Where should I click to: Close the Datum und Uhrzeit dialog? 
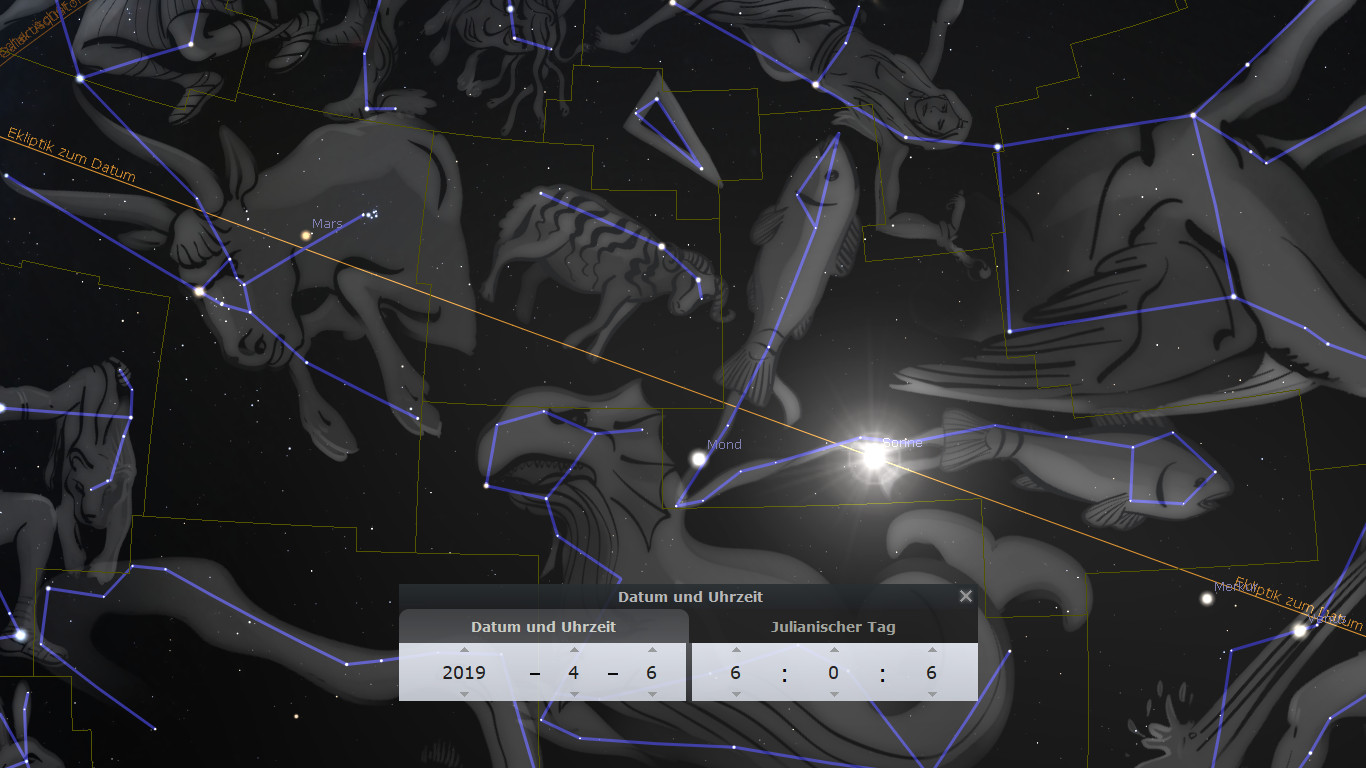(x=965, y=596)
